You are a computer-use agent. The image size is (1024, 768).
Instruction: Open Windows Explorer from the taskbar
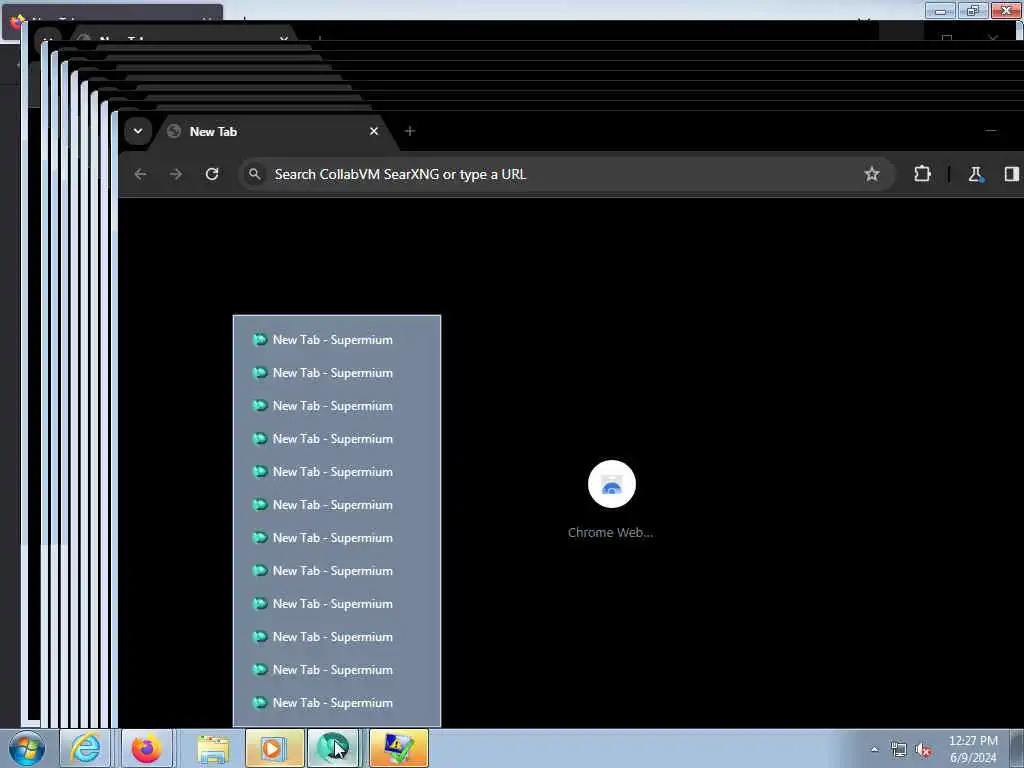click(213, 748)
